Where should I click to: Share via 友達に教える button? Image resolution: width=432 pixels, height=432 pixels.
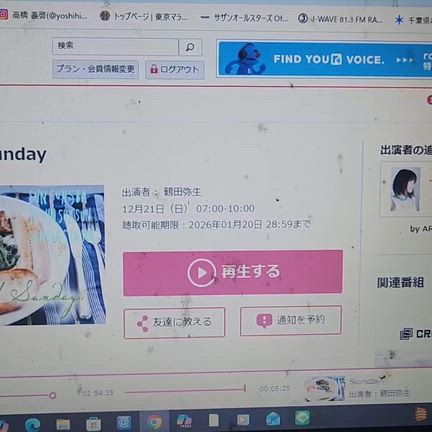click(x=174, y=323)
